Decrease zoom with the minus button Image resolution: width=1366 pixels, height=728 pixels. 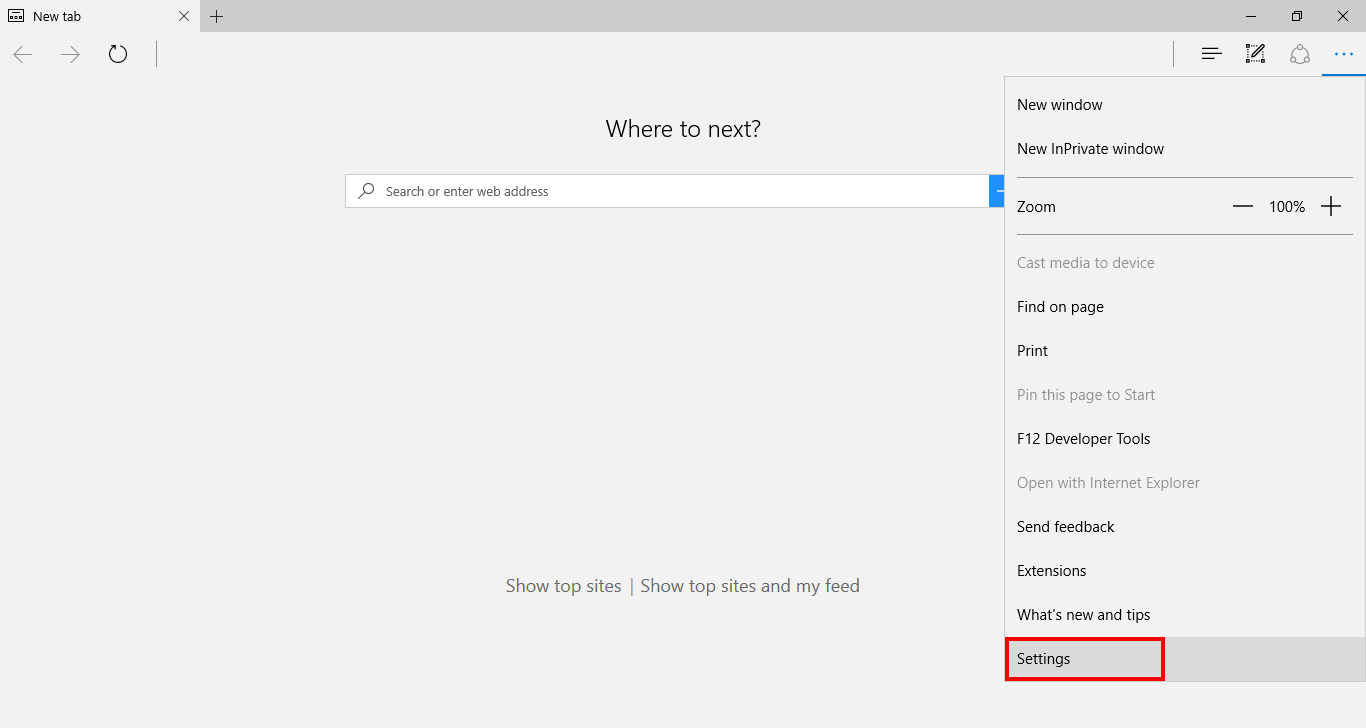1243,206
